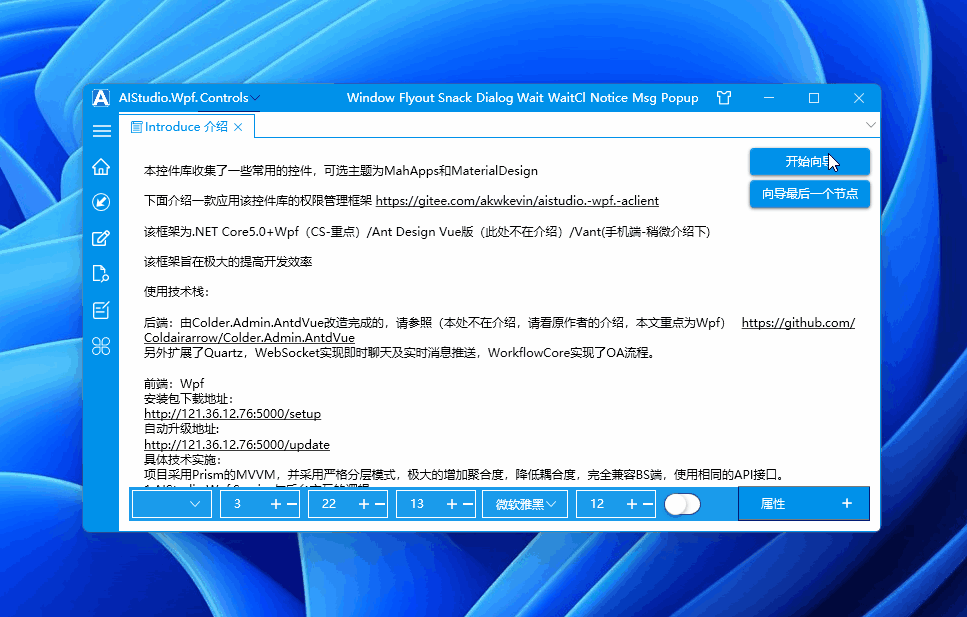Screen dimensions: 967x617
Task: Click the AIStudio app logo icon
Action: click(x=101, y=97)
